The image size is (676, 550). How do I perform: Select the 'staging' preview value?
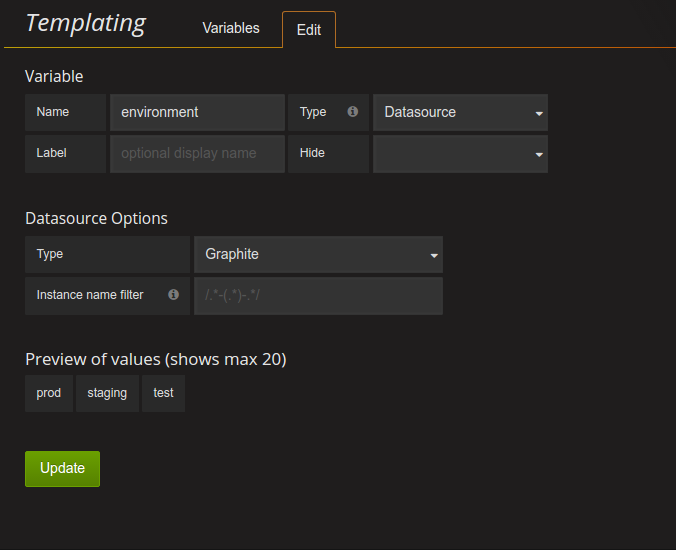click(x=107, y=393)
